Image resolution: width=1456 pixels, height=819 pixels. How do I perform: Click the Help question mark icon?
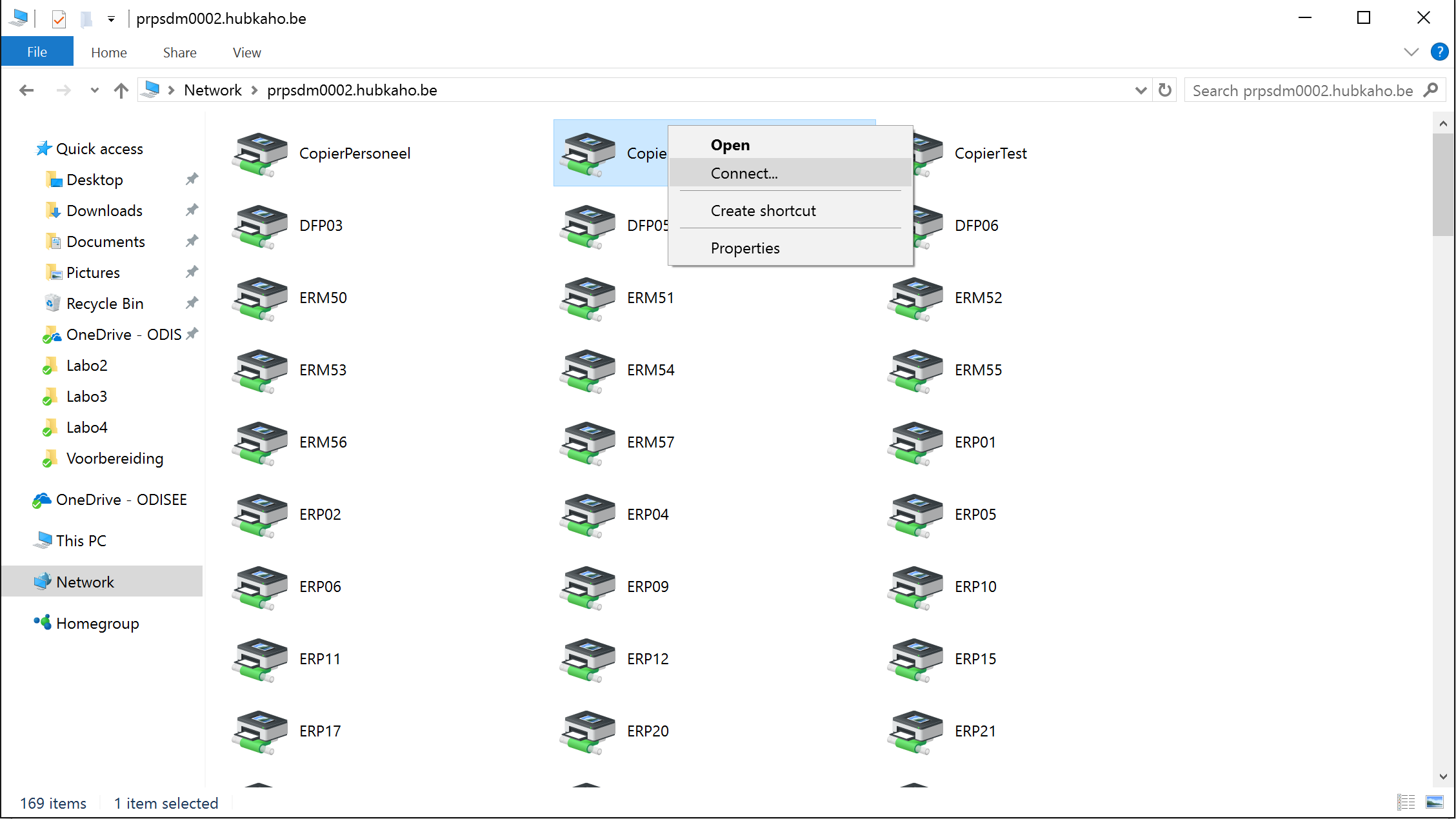coord(1439,52)
